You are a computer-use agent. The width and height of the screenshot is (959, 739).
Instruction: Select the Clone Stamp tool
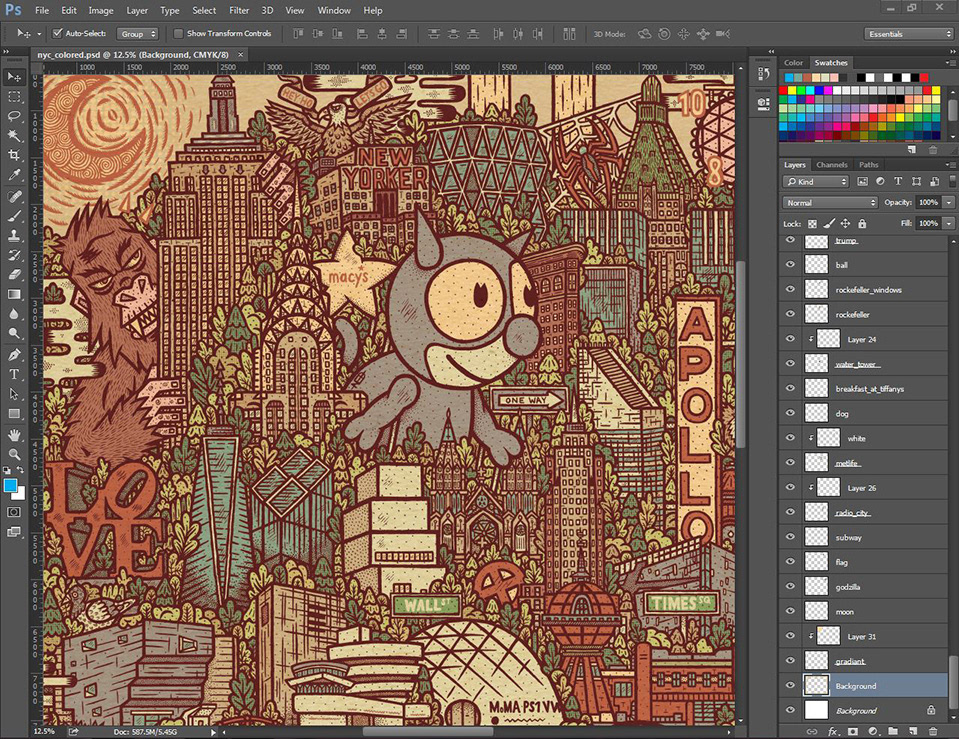[x=13, y=236]
